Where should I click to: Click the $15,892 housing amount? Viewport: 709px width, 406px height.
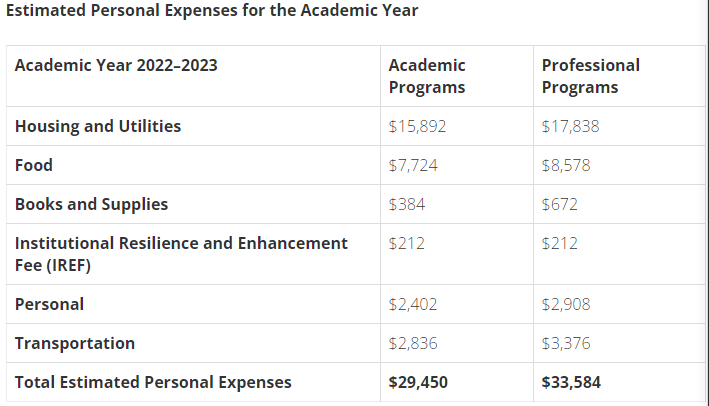[417, 127]
